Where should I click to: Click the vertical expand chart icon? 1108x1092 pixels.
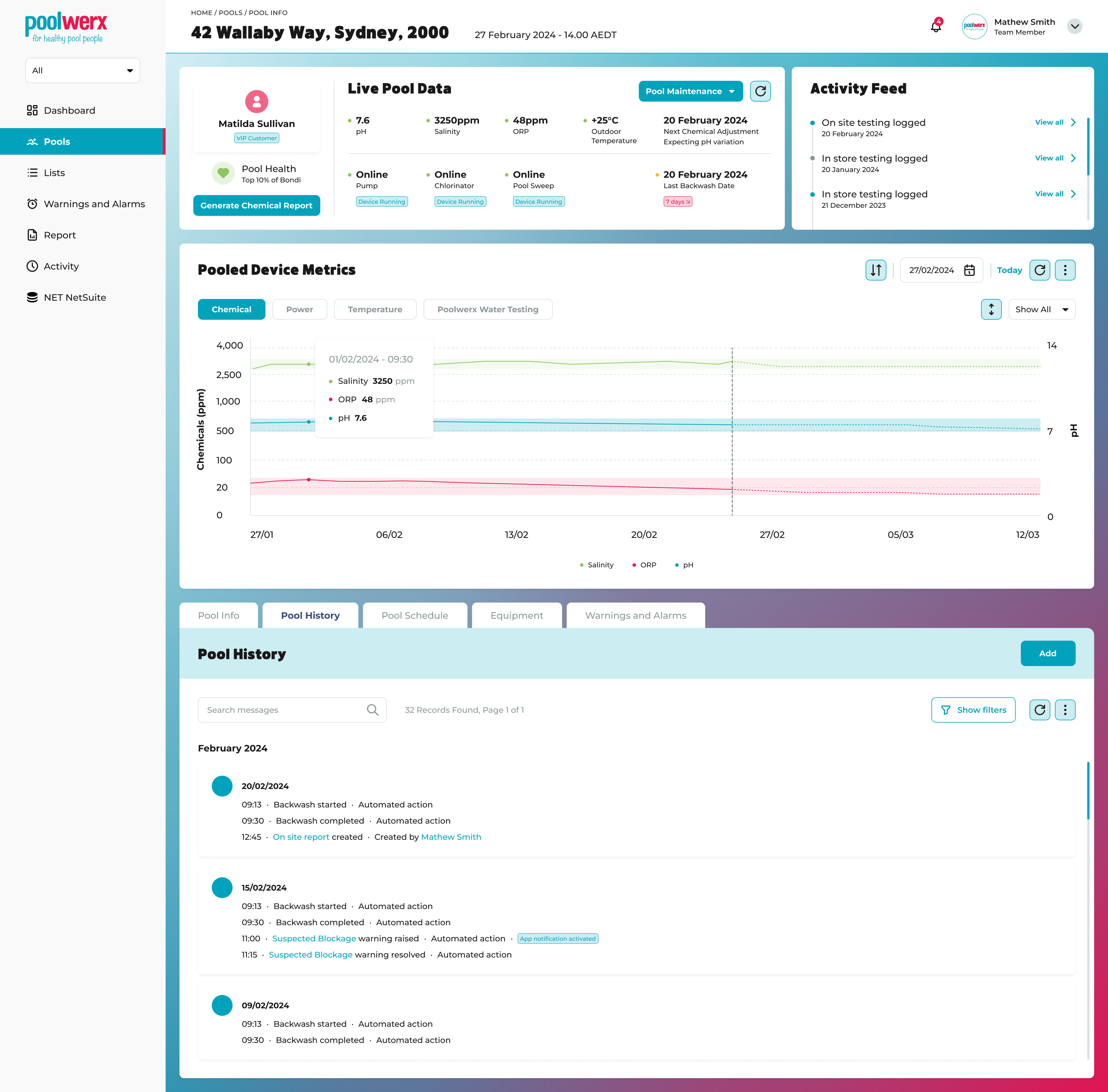pos(991,309)
